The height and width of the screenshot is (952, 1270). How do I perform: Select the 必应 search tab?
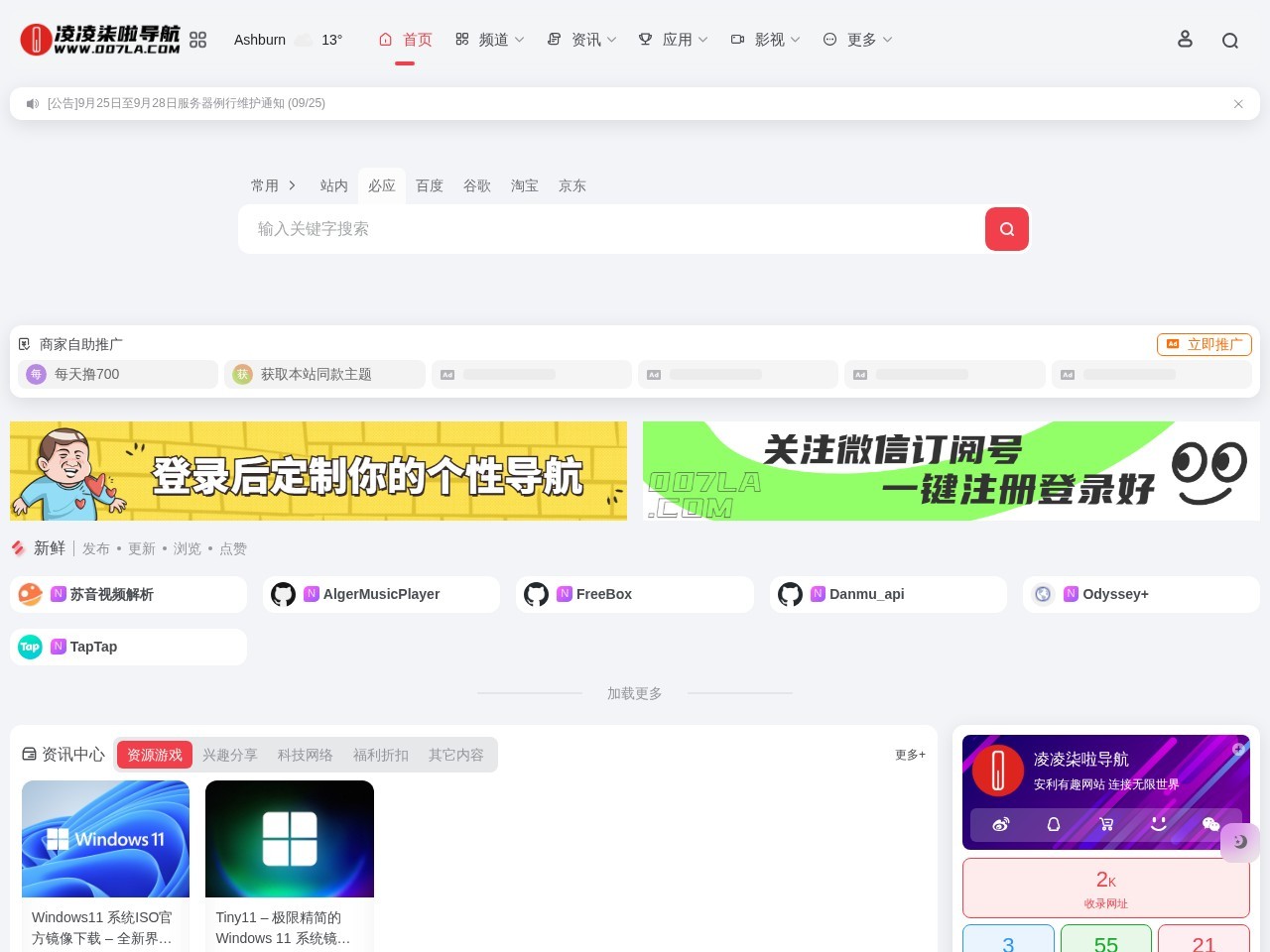382,185
